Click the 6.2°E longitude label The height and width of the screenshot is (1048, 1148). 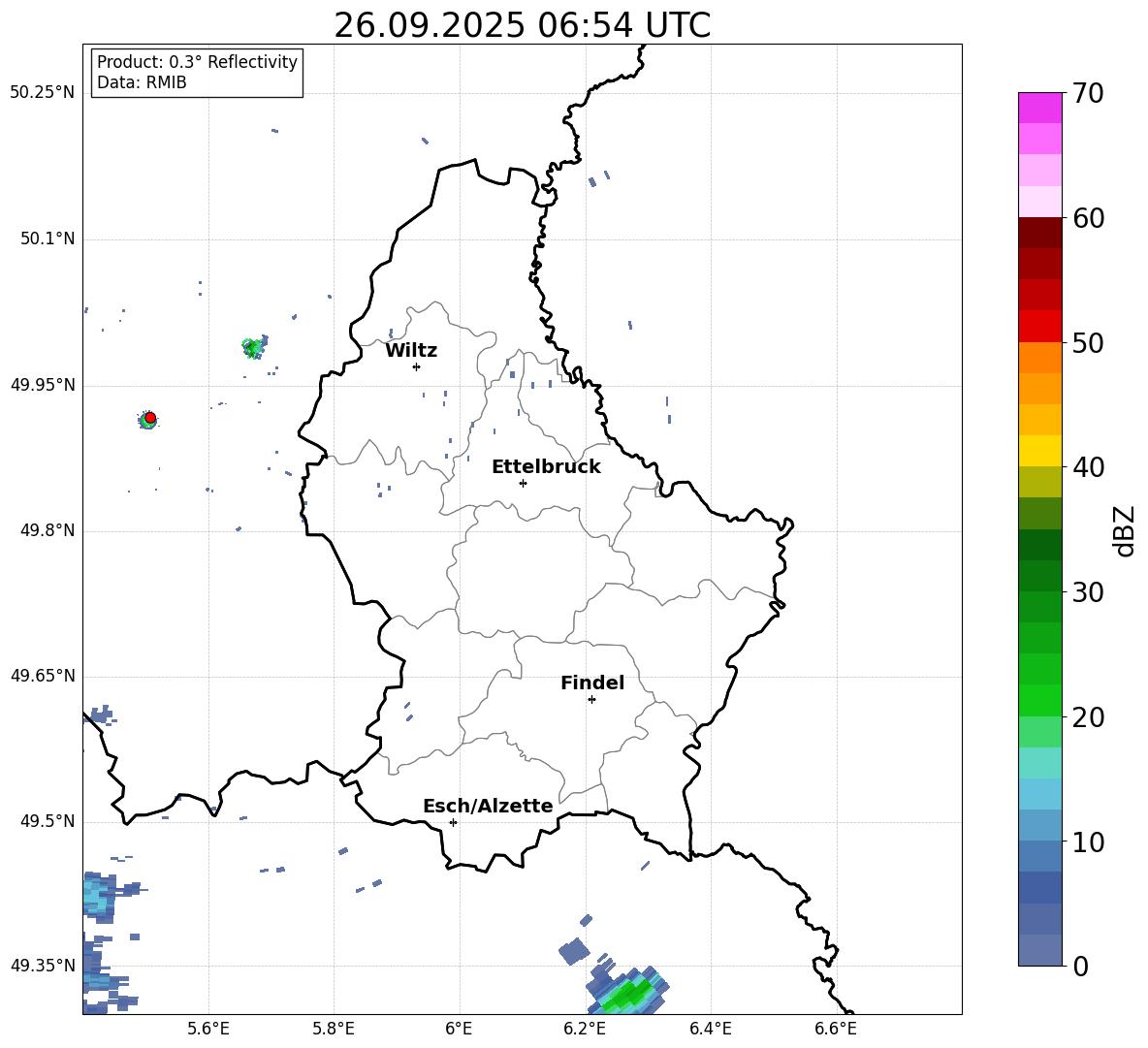(585, 1029)
